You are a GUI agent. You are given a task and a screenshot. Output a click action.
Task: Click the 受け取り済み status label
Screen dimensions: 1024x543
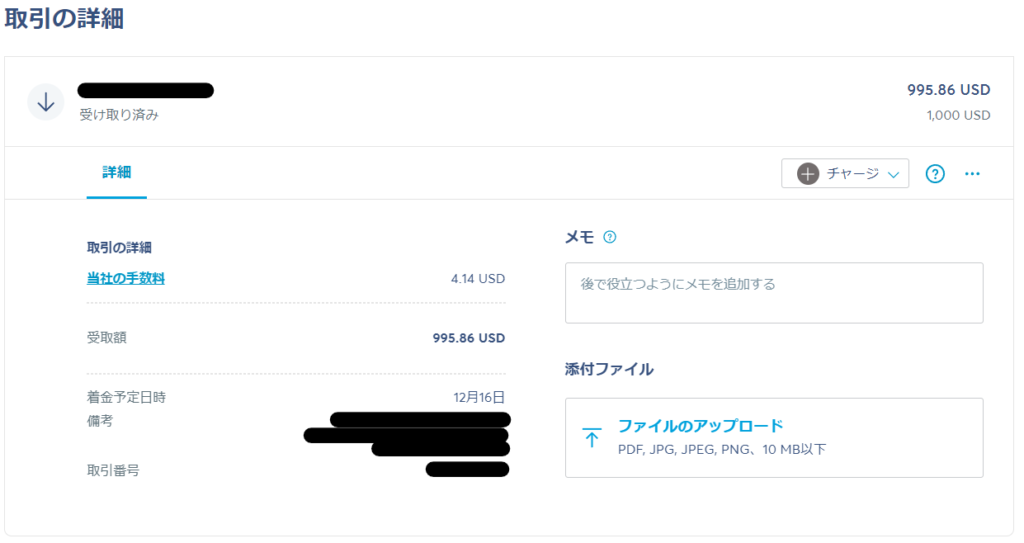pyautogui.click(x=119, y=115)
